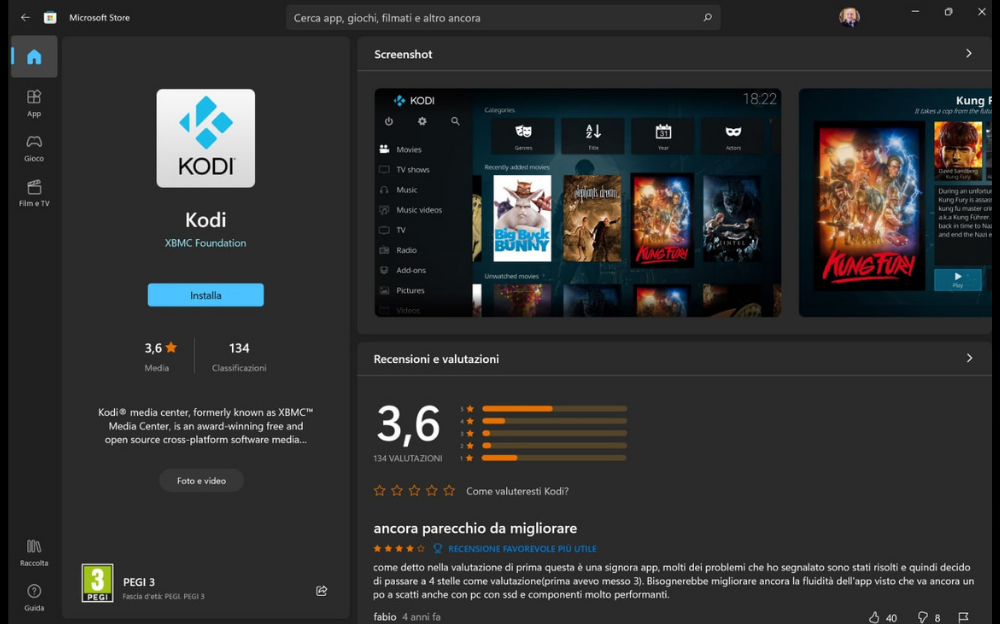Click the Kodi app logo

pyautogui.click(x=205, y=138)
